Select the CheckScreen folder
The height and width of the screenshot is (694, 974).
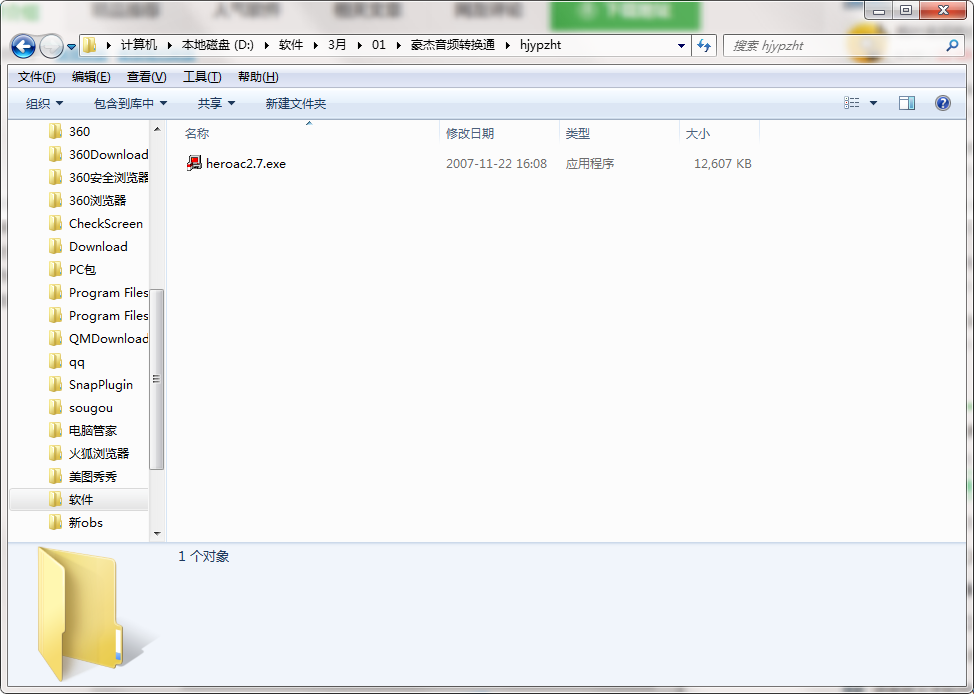point(106,223)
